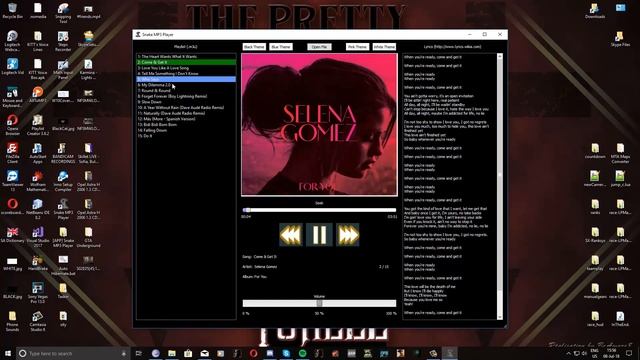
Task: Open NetBeans IDE desktop shortcut
Action: point(38,209)
